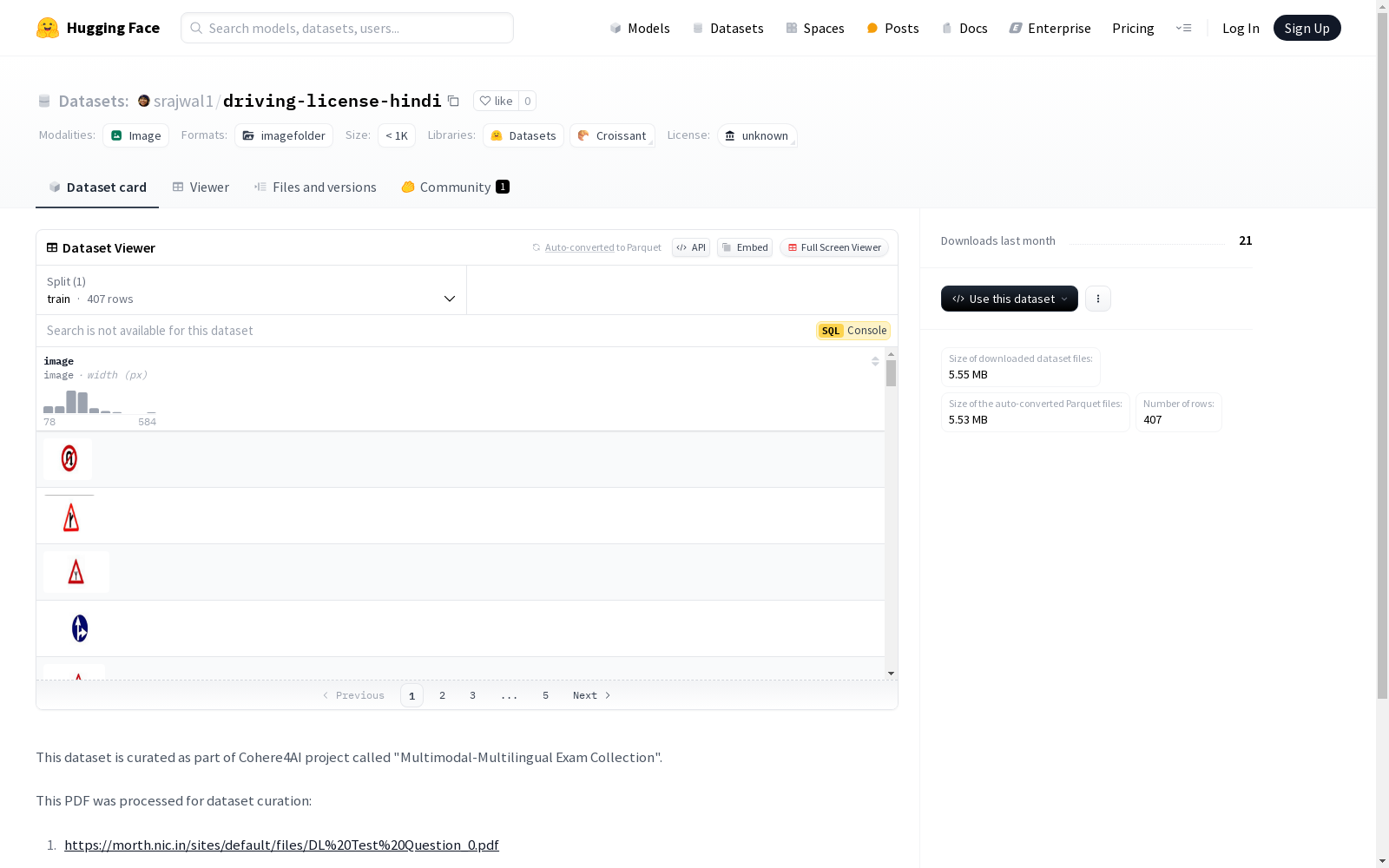The image size is (1389, 868).
Task: Go to the Next page
Action: coord(591,695)
